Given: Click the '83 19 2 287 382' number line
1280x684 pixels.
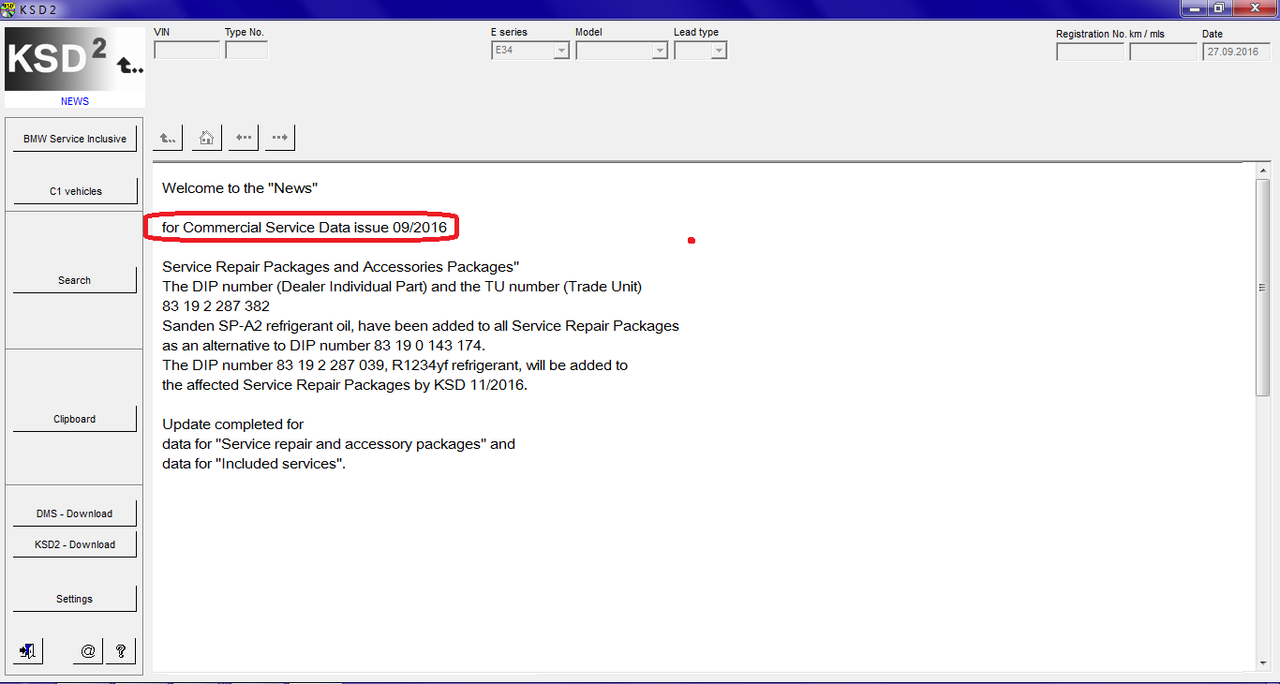Looking at the screenshot, I should [216, 306].
